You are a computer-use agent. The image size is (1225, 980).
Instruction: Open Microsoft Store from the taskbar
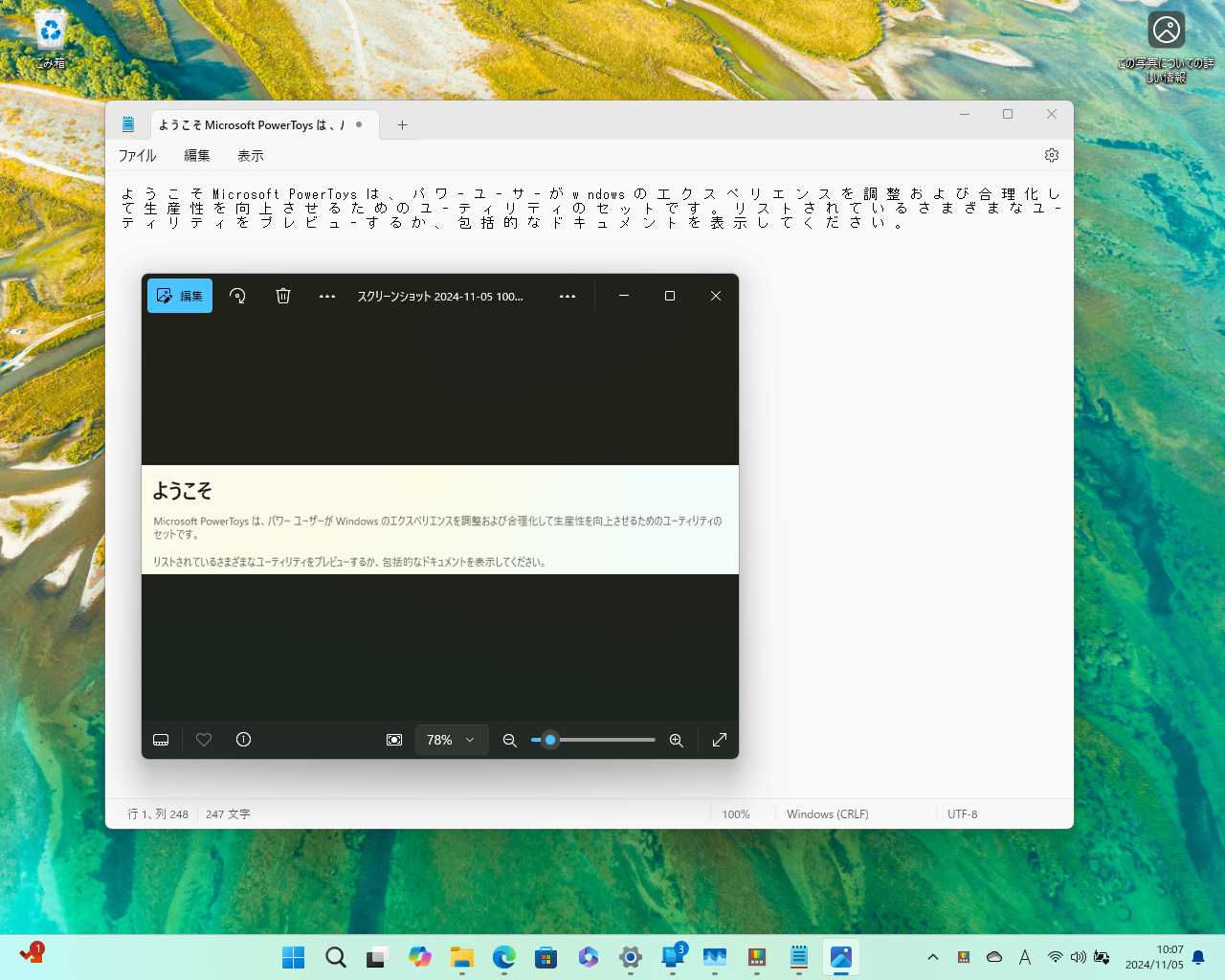546,957
